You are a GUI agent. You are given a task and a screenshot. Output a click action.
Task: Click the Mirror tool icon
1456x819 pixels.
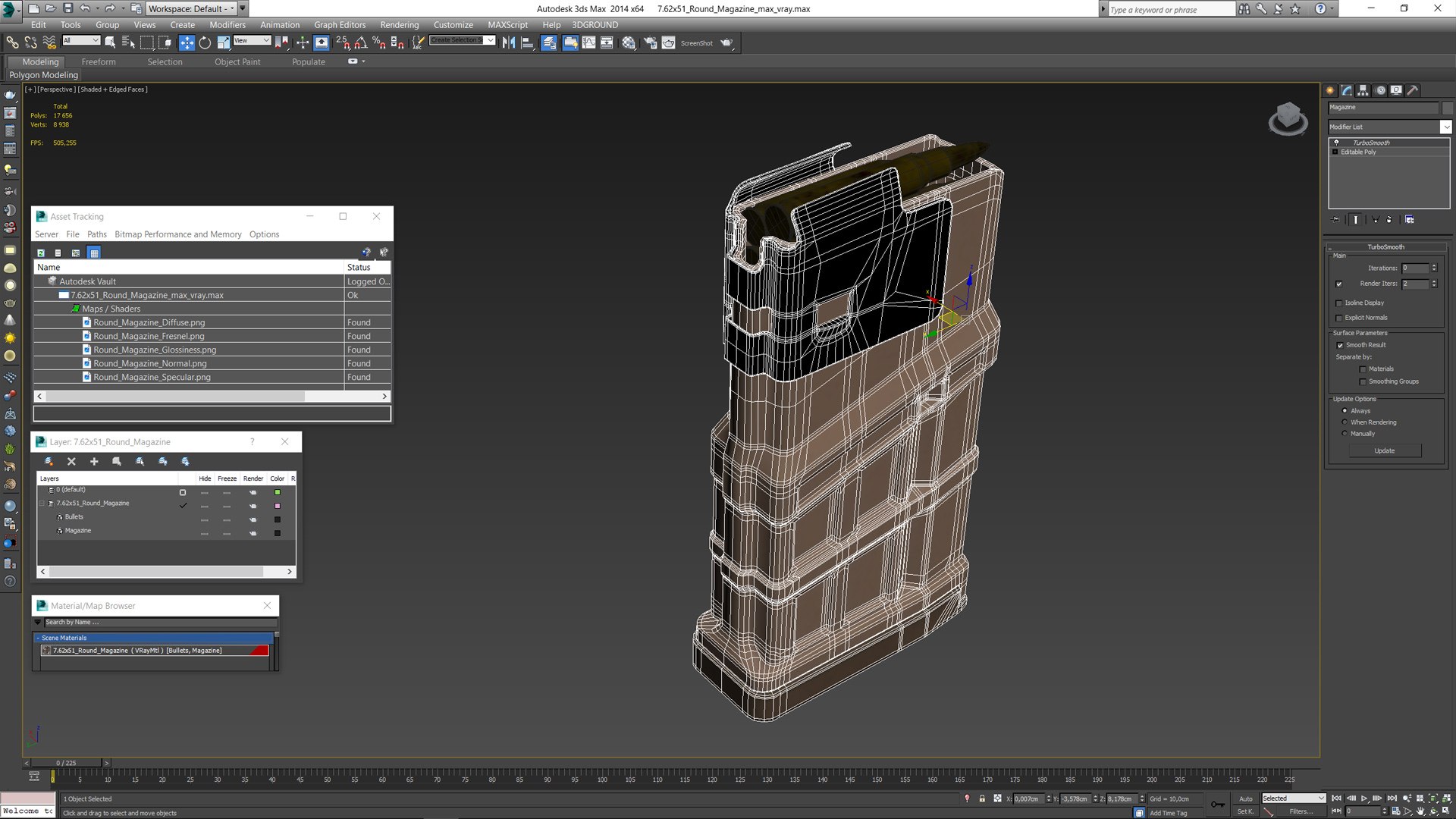[x=509, y=43]
